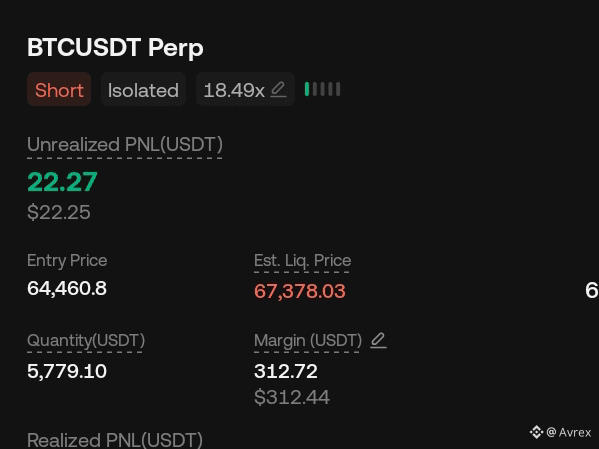The height and width of the screenshot is (449, 599).
Task: Click the ADL risk indicator bars
Action: point(322,89)
